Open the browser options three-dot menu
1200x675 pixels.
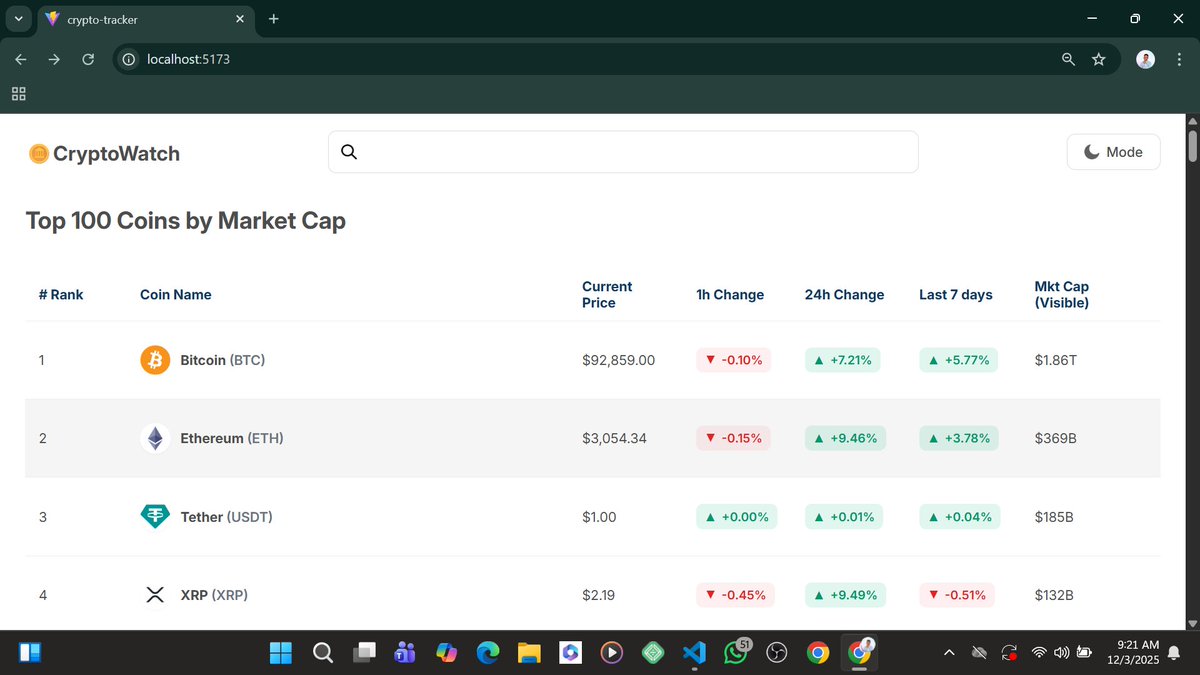[1178, 59]
